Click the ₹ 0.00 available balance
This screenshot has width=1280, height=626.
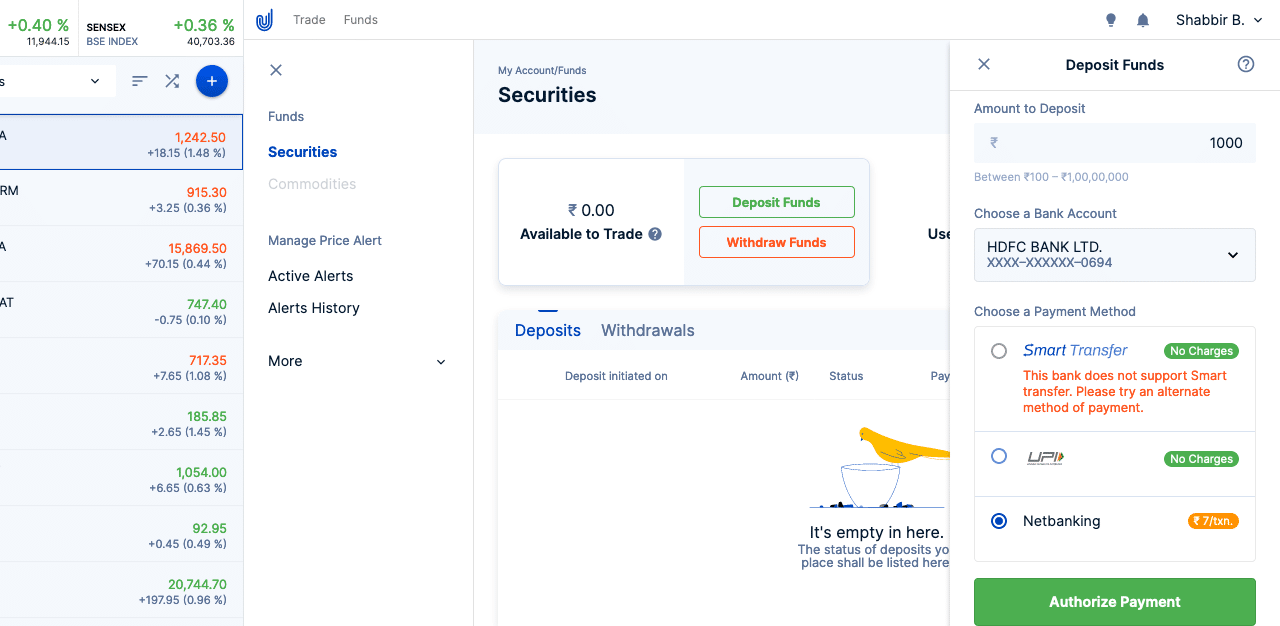[x=591, y=210]
